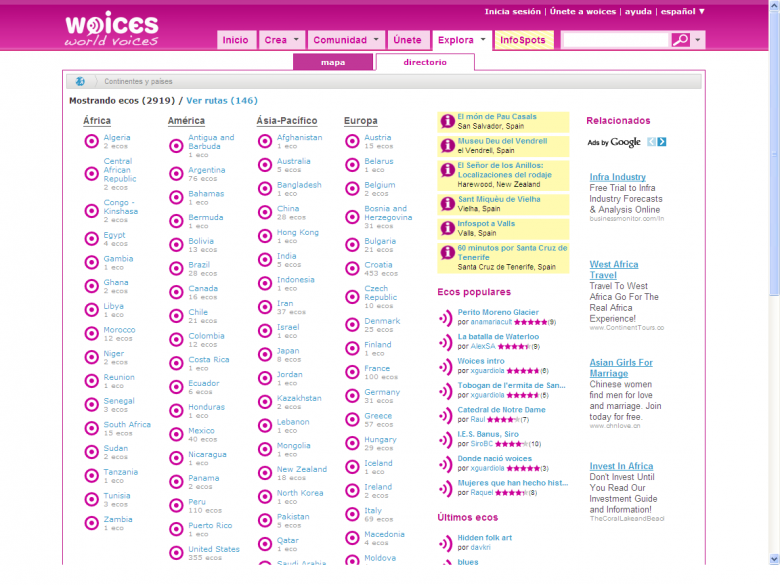Click the info icon for El món de Pau Casals
This screenshot has width=780, height=585.
point(447,121)
